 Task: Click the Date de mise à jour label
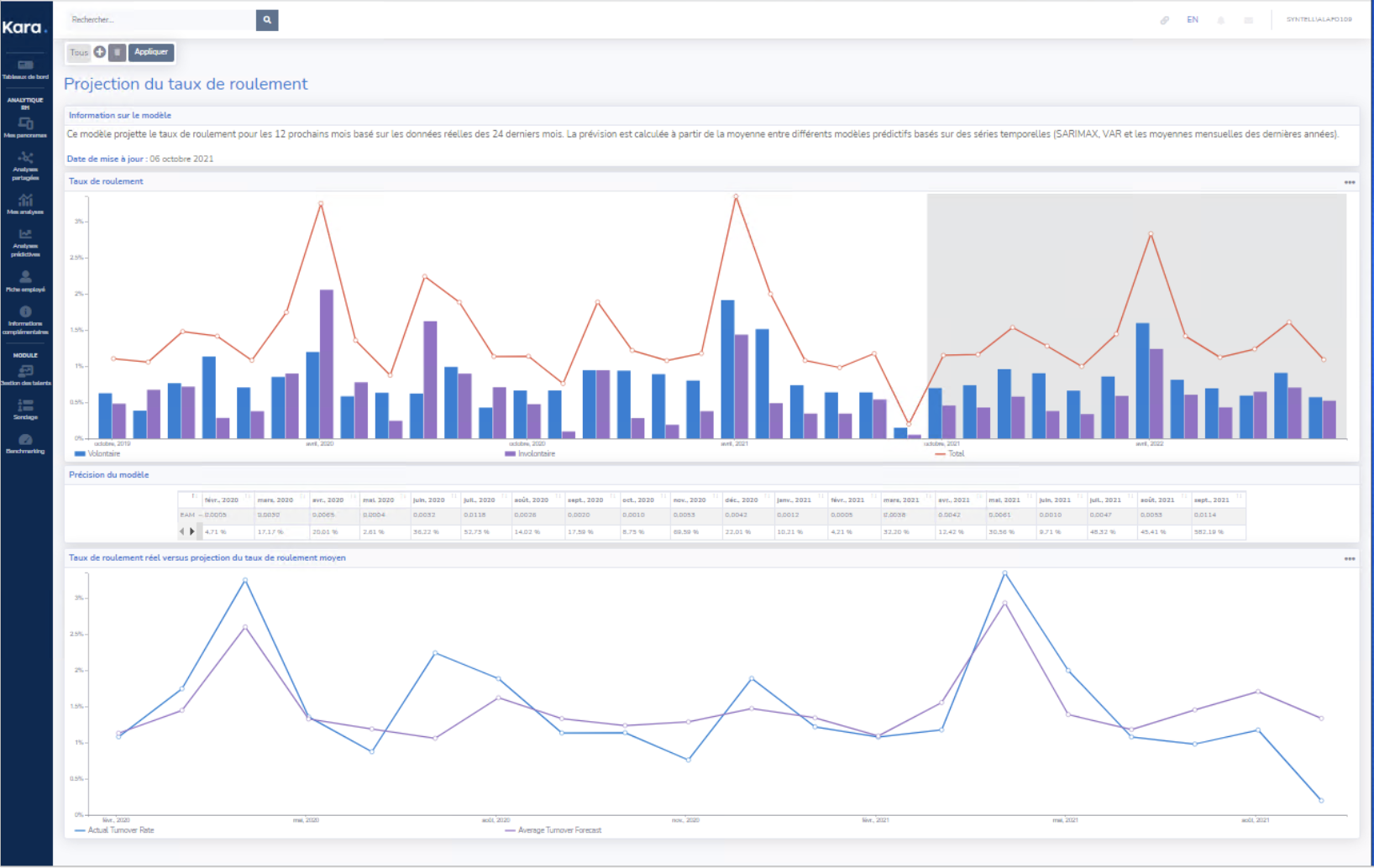[105, 159]
